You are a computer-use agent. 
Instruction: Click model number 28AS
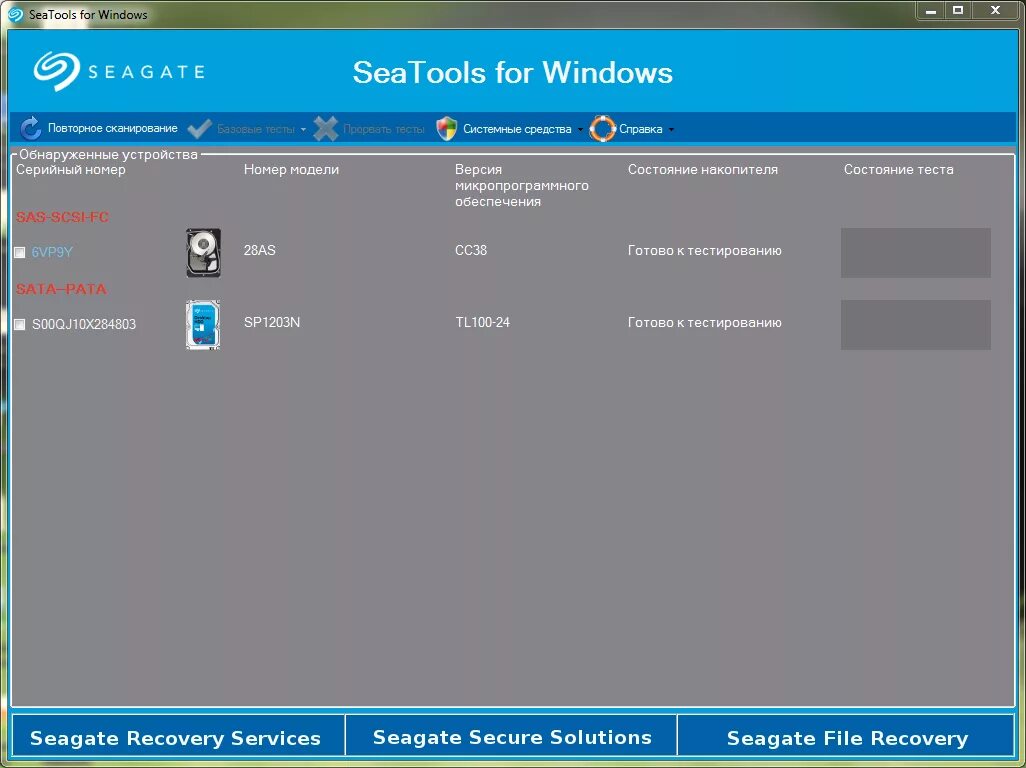(x=260, y=251)
